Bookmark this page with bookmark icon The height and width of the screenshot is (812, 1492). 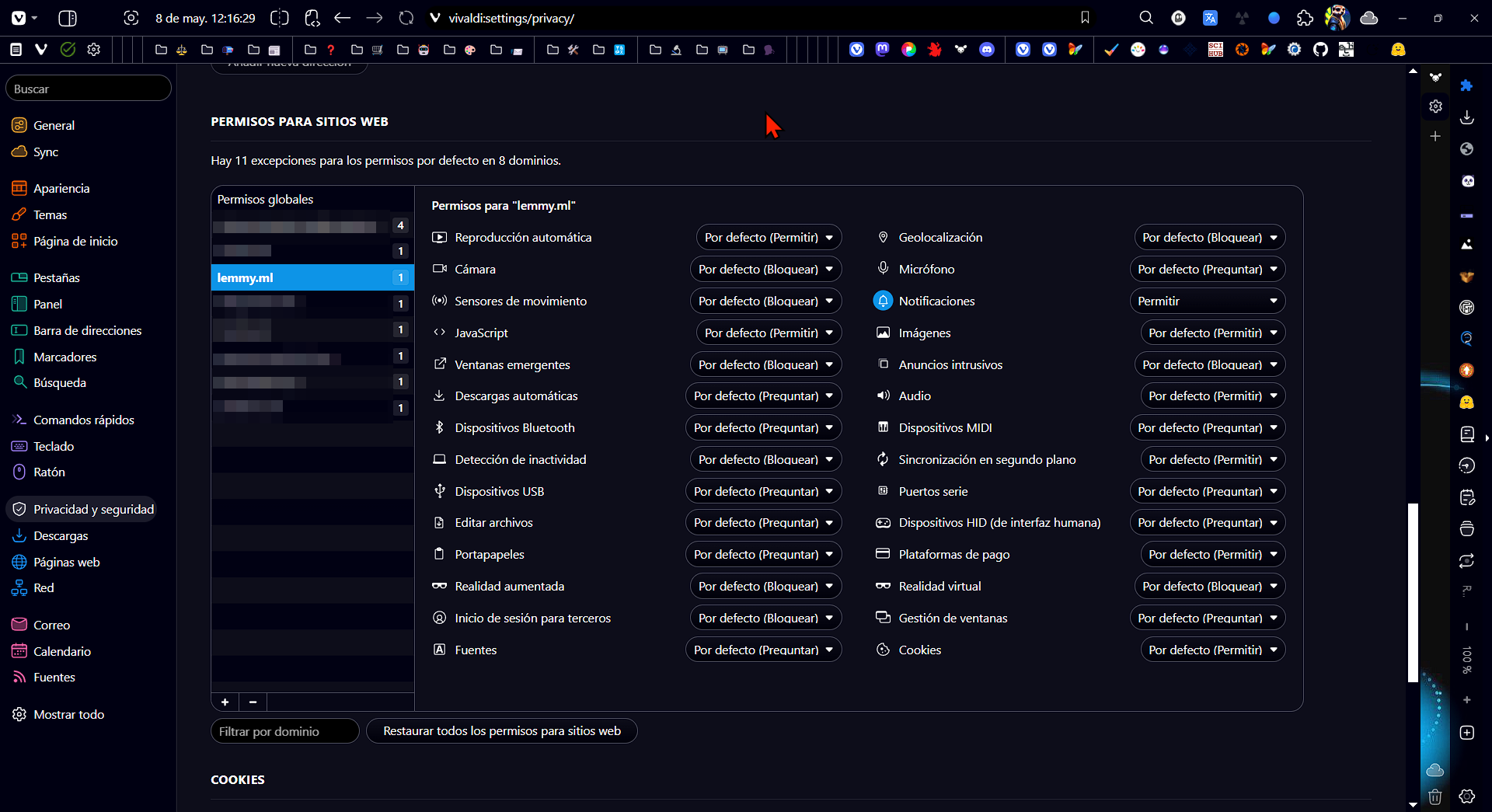pos(1085,18)
